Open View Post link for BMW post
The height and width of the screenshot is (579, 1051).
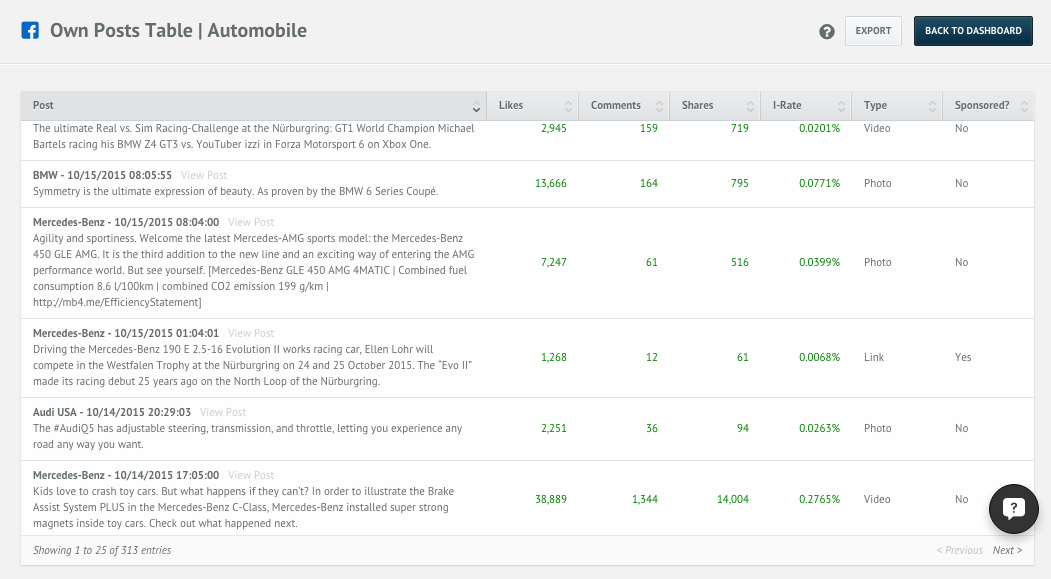204,175
